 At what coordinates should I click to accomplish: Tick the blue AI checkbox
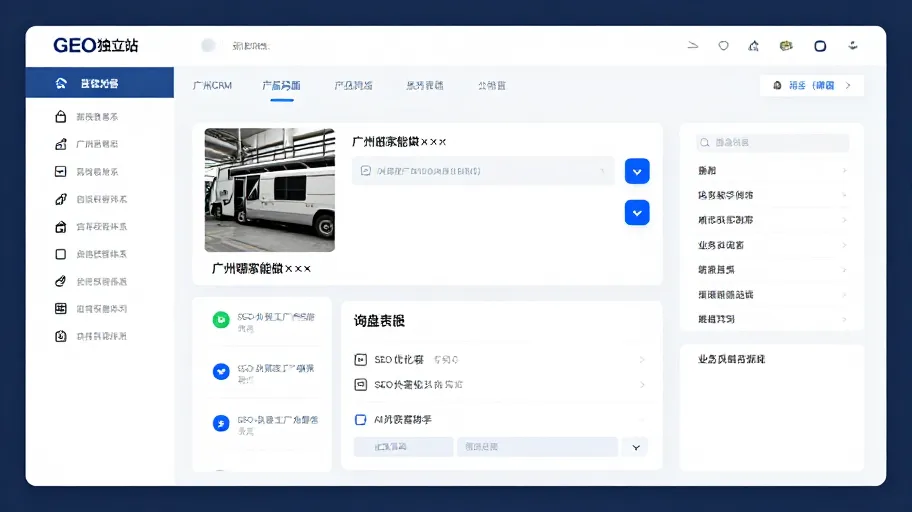(361, 419)
